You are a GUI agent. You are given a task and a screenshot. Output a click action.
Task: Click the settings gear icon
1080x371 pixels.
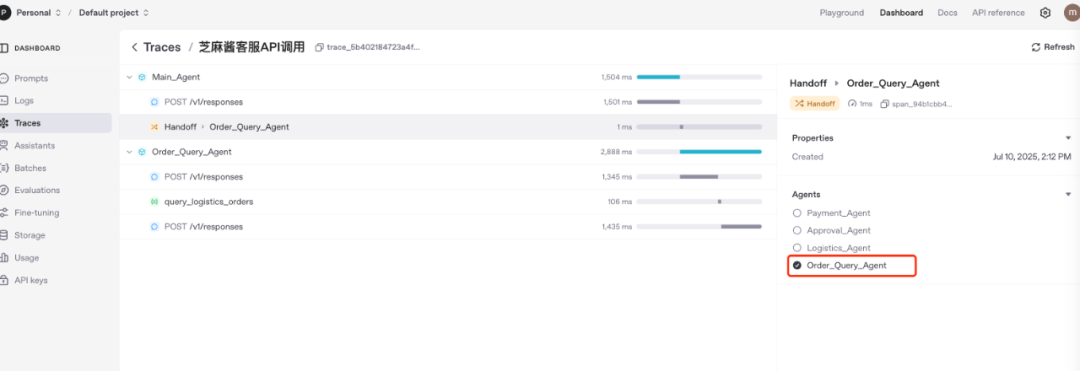[x=1045, y=12]
